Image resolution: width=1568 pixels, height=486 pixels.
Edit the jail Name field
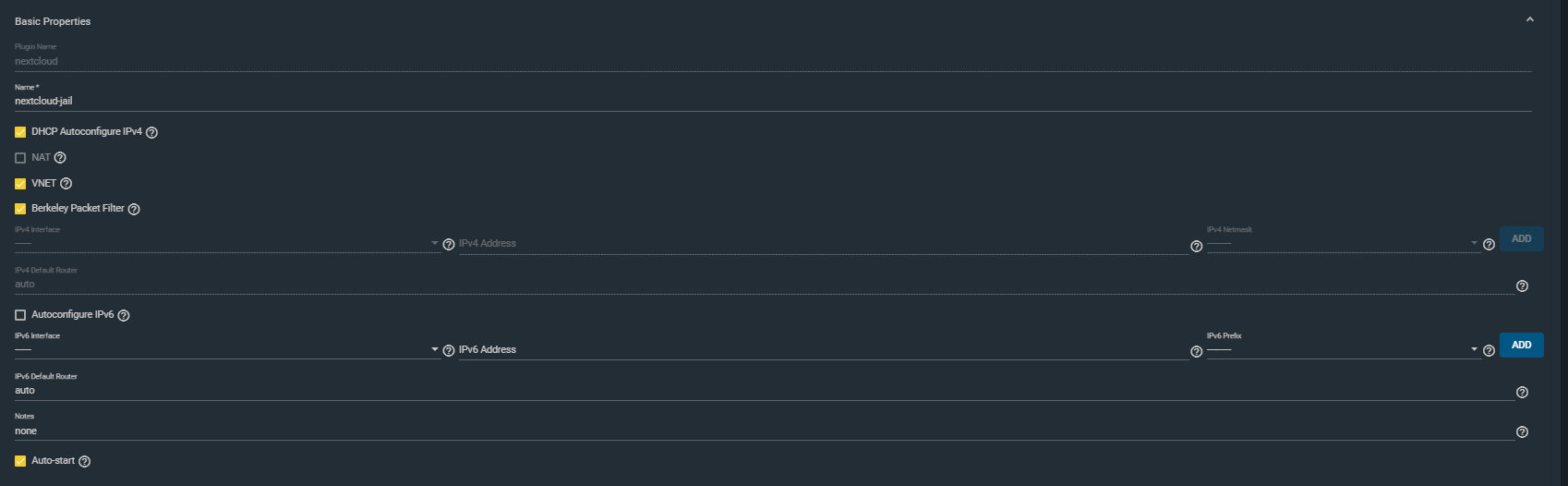tap(773, 101)
